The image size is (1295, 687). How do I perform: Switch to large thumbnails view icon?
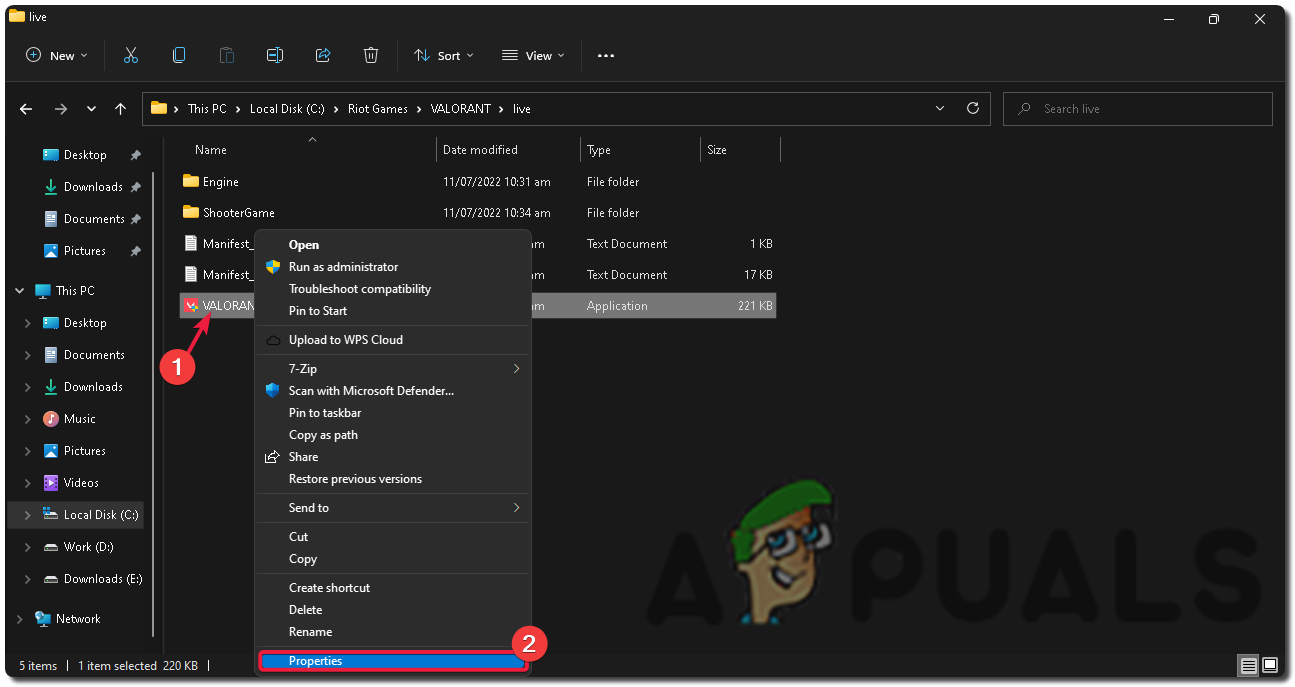pyautogui.click(x=1270, y=665)
